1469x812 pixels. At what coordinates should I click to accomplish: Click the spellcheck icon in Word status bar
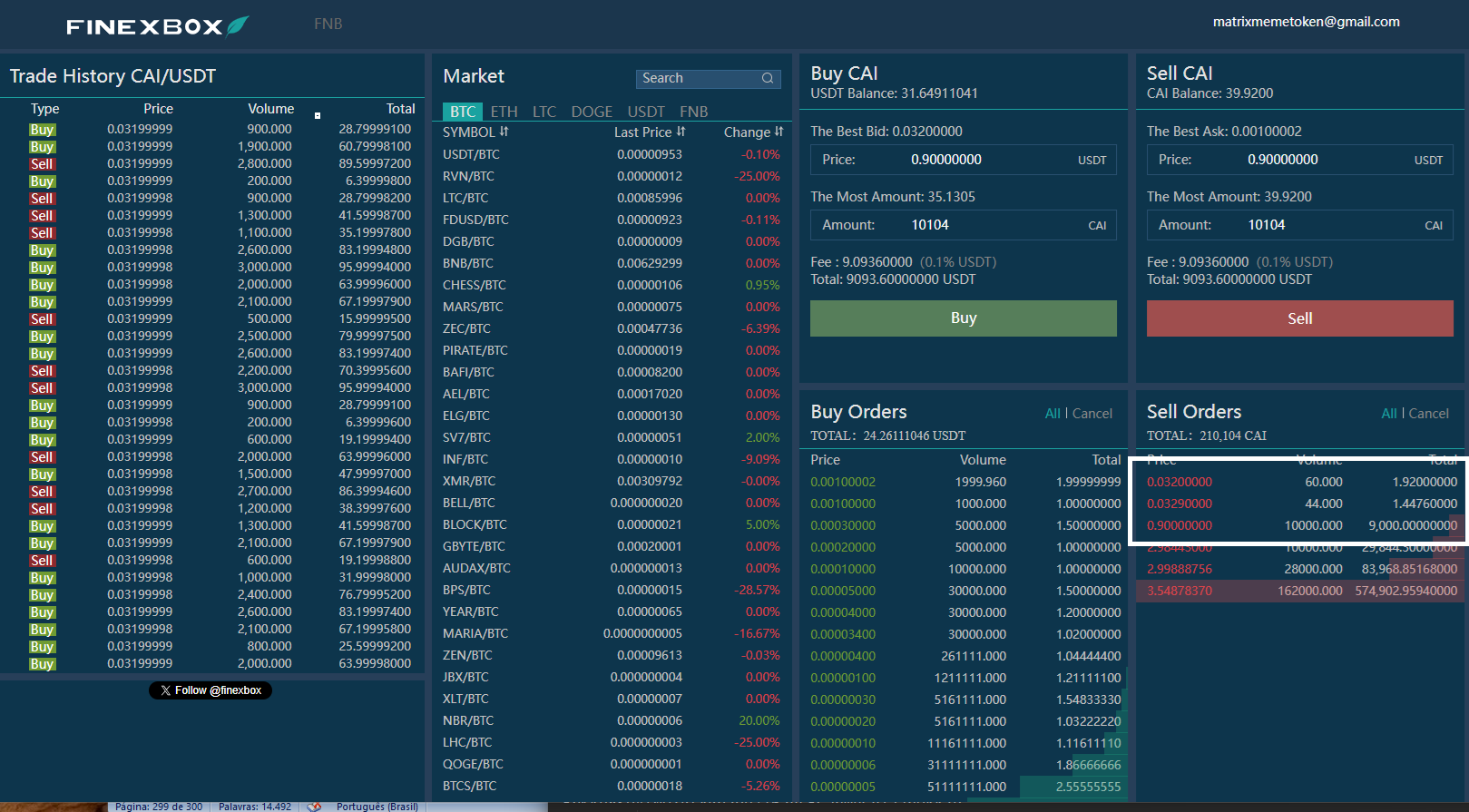(x=314, y=806)
